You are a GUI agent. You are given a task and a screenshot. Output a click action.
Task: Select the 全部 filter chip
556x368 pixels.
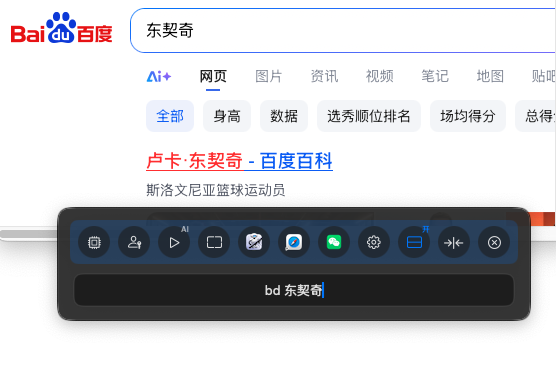(170, 116)
